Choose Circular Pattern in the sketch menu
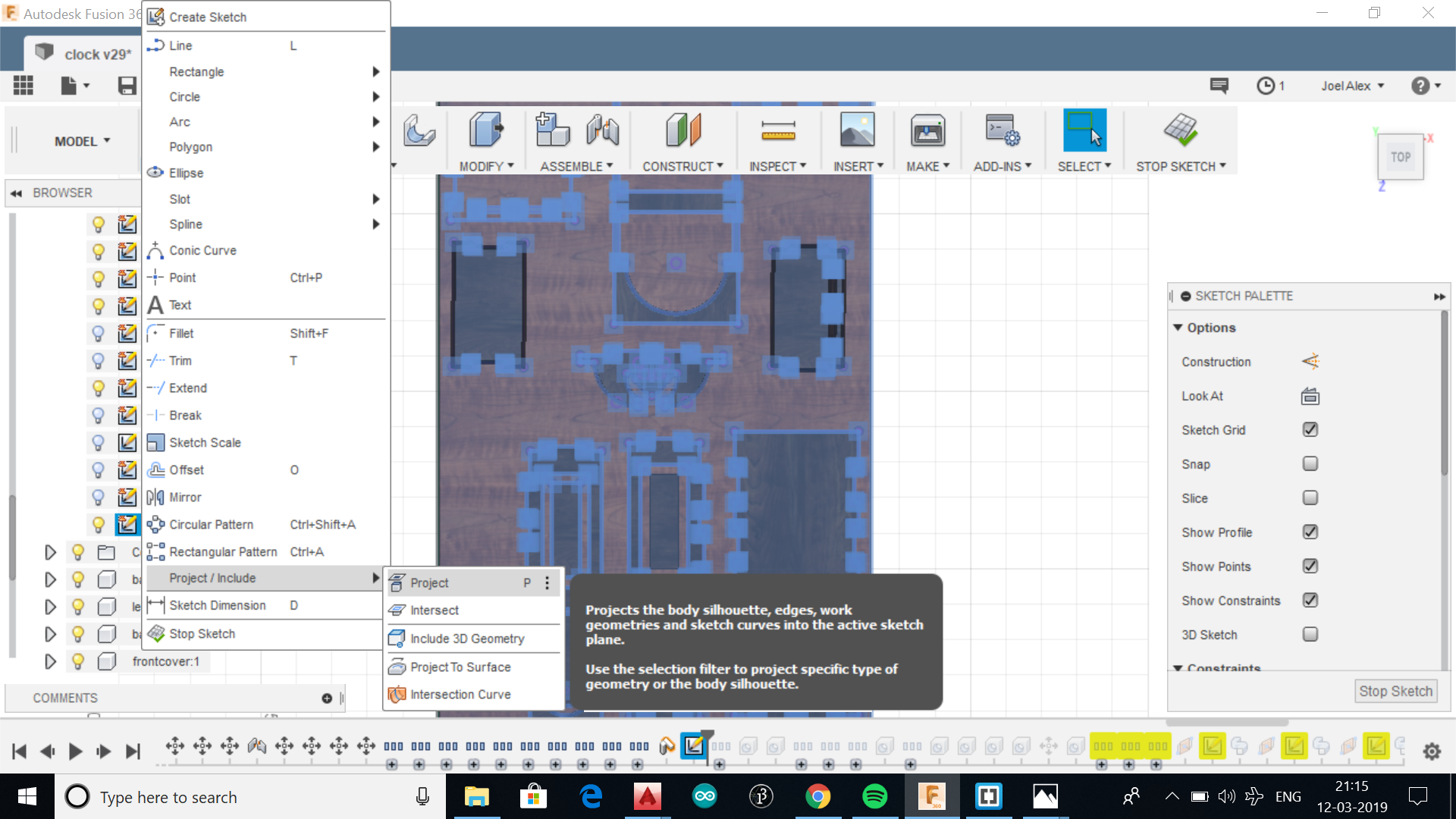 211,525
